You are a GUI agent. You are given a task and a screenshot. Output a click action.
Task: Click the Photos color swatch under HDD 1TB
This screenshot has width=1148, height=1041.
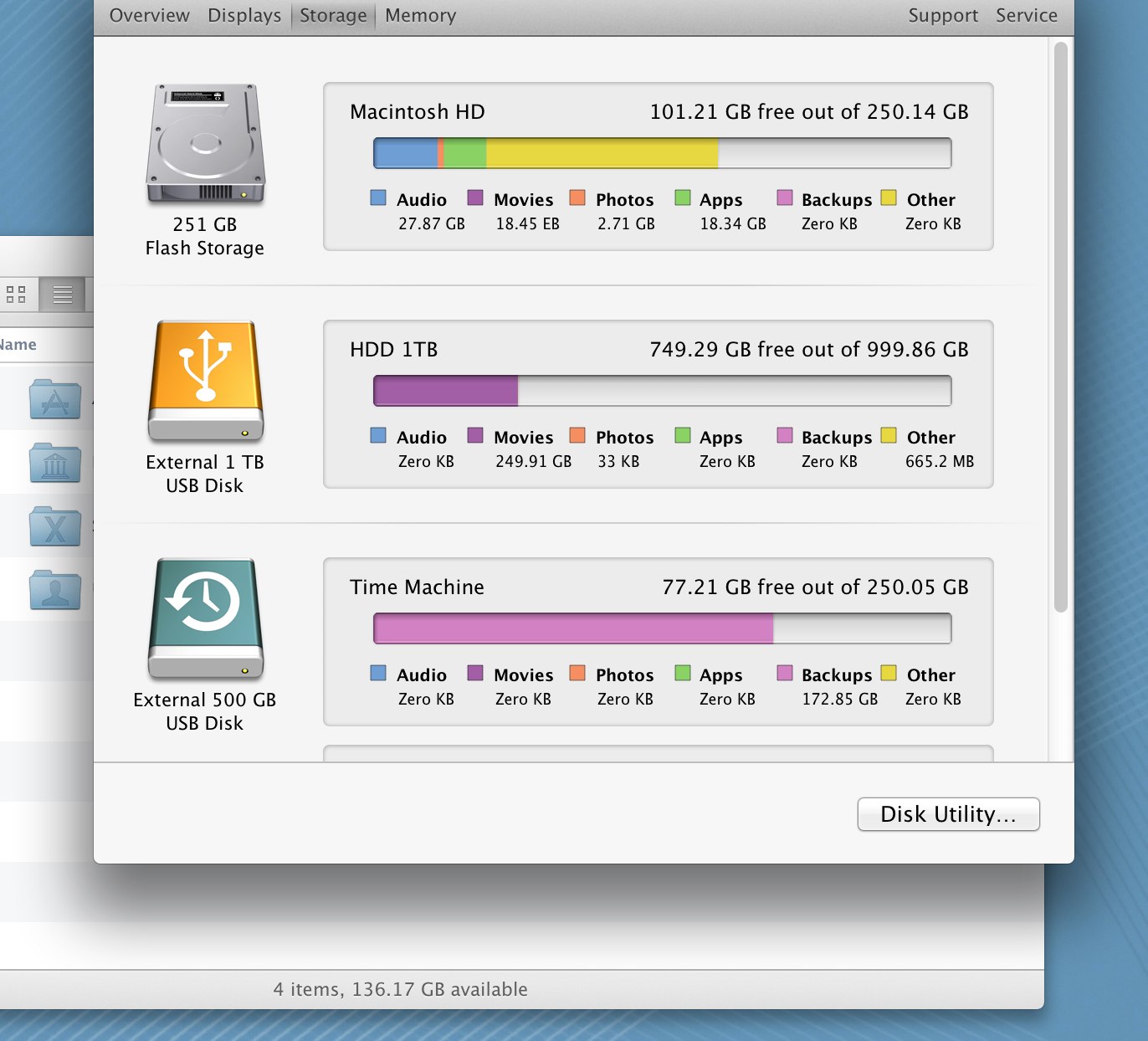coord(577,436)
